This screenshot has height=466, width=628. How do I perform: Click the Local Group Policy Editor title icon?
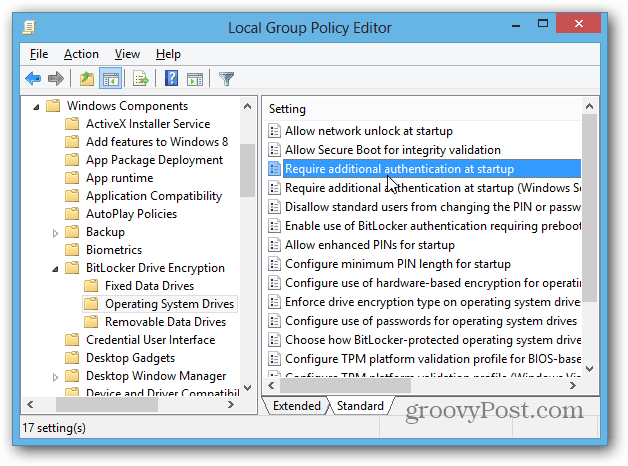pos(30,27)
